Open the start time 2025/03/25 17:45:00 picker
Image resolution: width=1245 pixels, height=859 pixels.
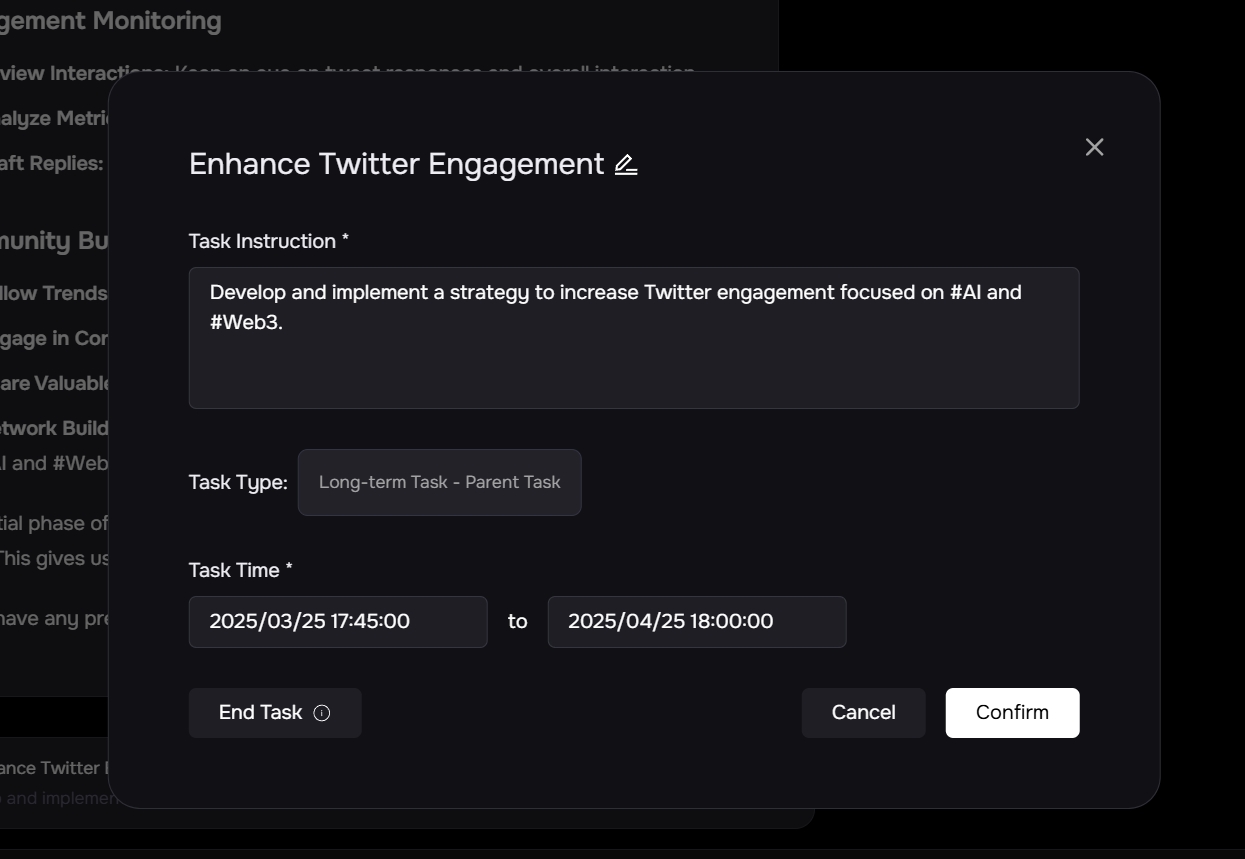coord(338,622)
